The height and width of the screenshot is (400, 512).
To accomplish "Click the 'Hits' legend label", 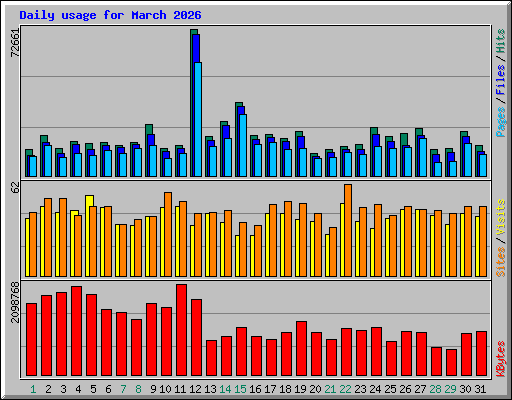I will tap(500, 41).
